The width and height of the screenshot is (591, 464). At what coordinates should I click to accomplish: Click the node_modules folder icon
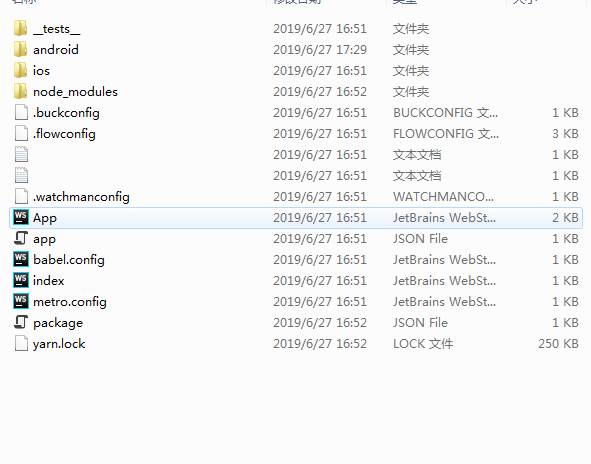tap(20, 92)
